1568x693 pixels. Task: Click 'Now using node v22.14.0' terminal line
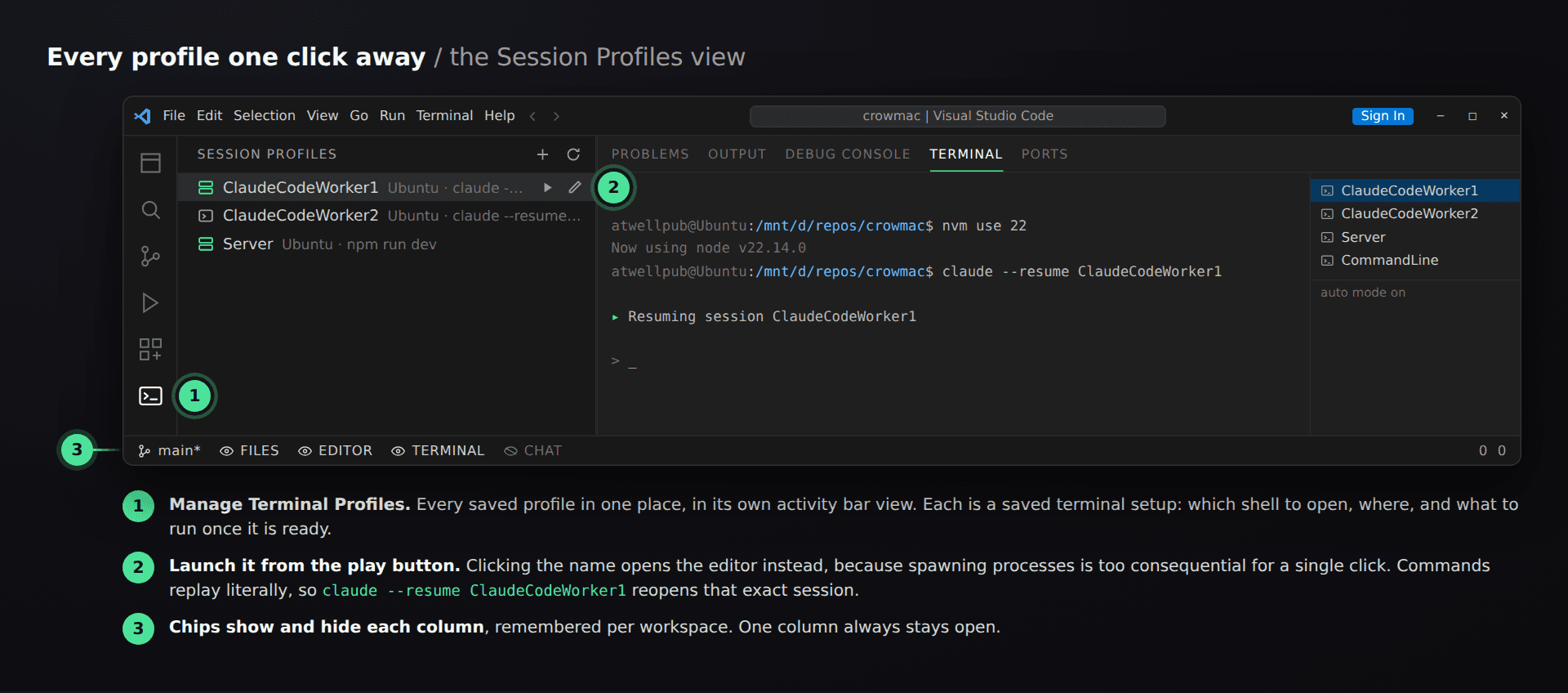pyautogui.click(x=708, y=248)
